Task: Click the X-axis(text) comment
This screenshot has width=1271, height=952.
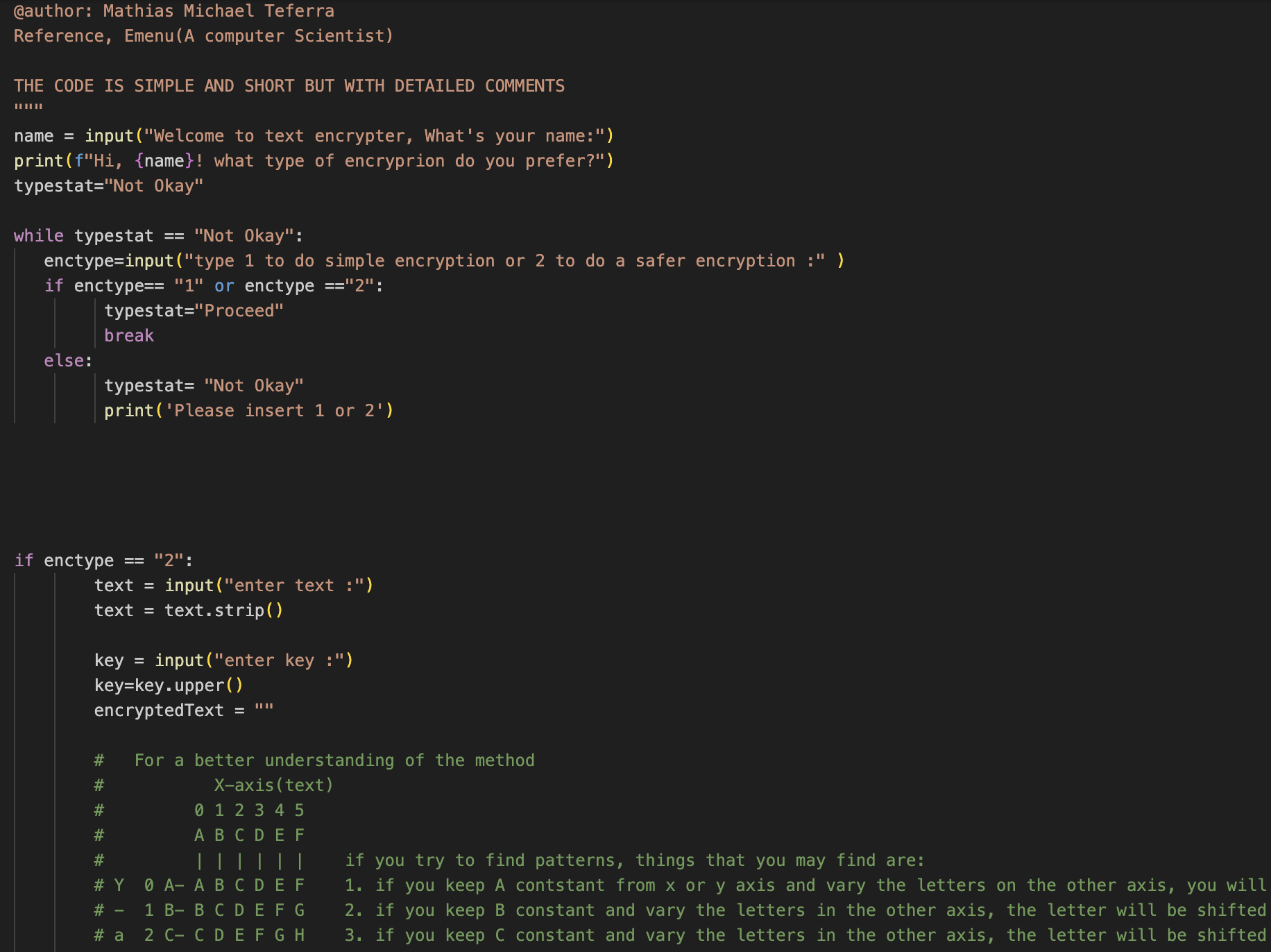Action: click(x=273, y=785)
